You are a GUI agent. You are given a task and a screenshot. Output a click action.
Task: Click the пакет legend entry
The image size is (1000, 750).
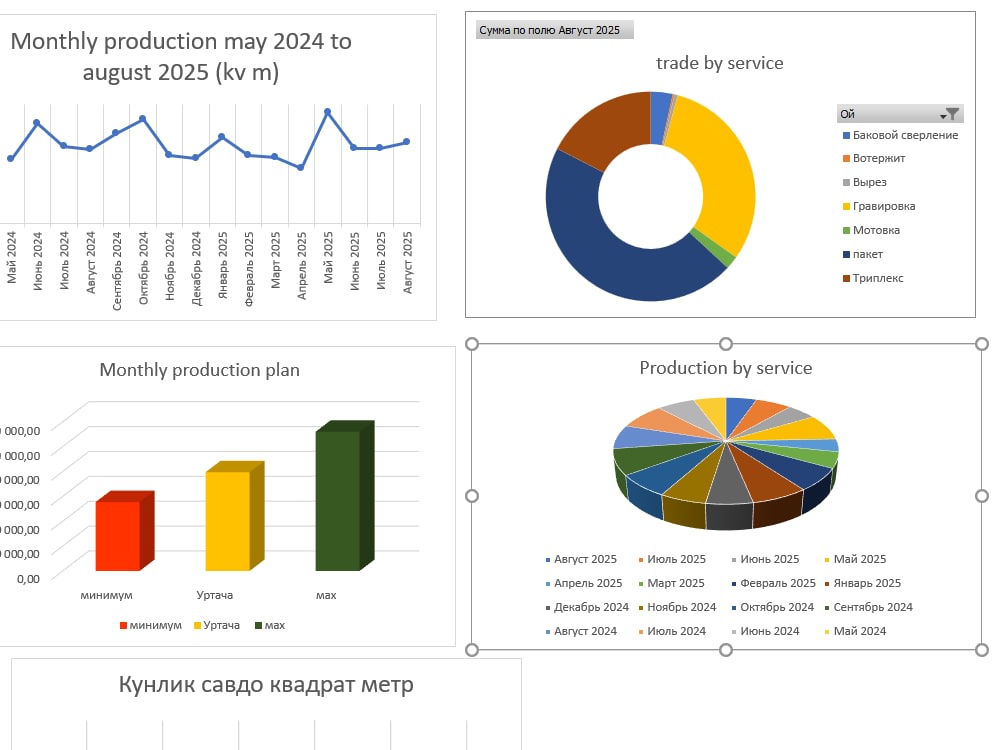pos(863,254)
